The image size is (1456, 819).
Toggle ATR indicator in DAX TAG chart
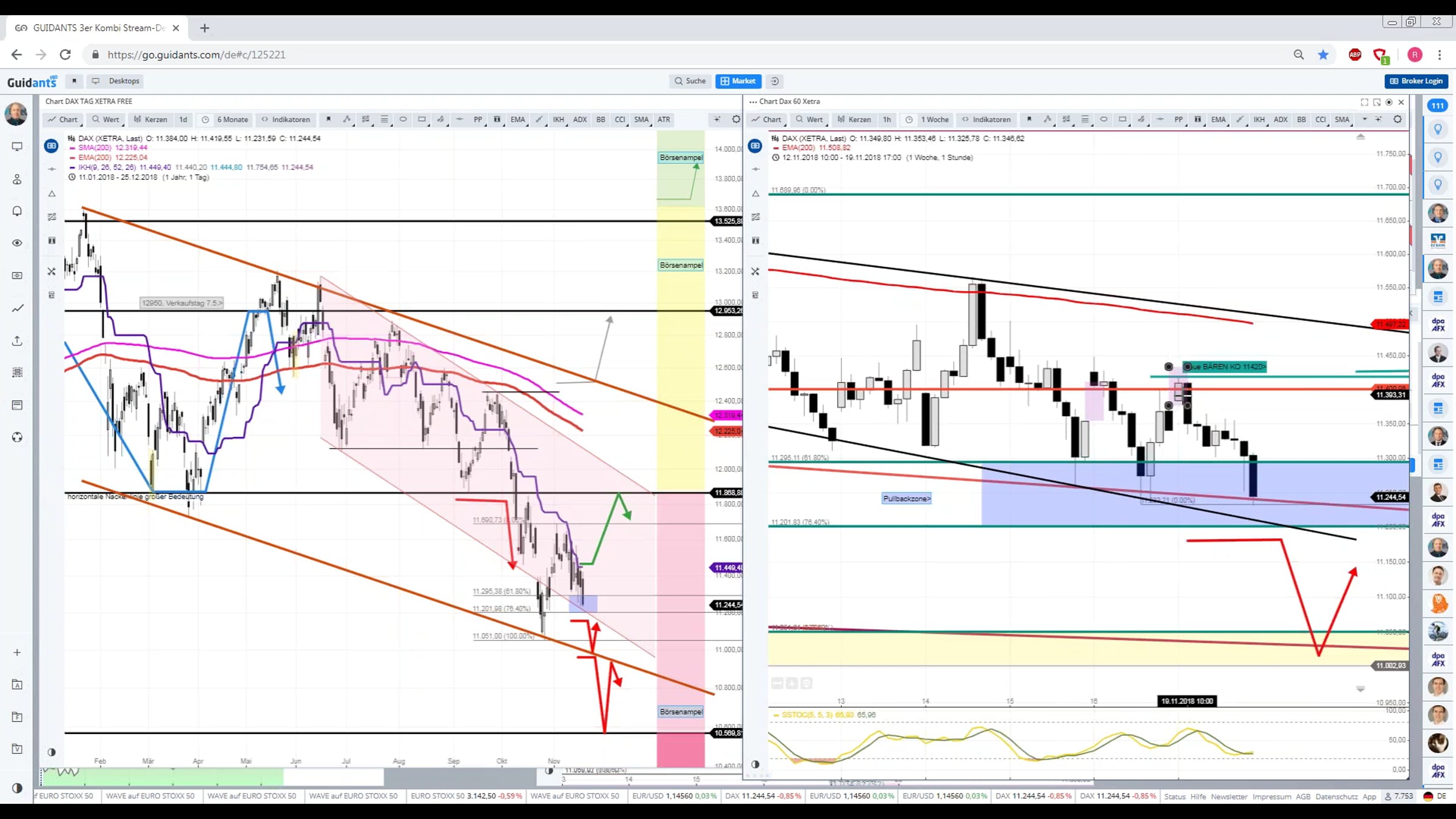tap(664, 120)
